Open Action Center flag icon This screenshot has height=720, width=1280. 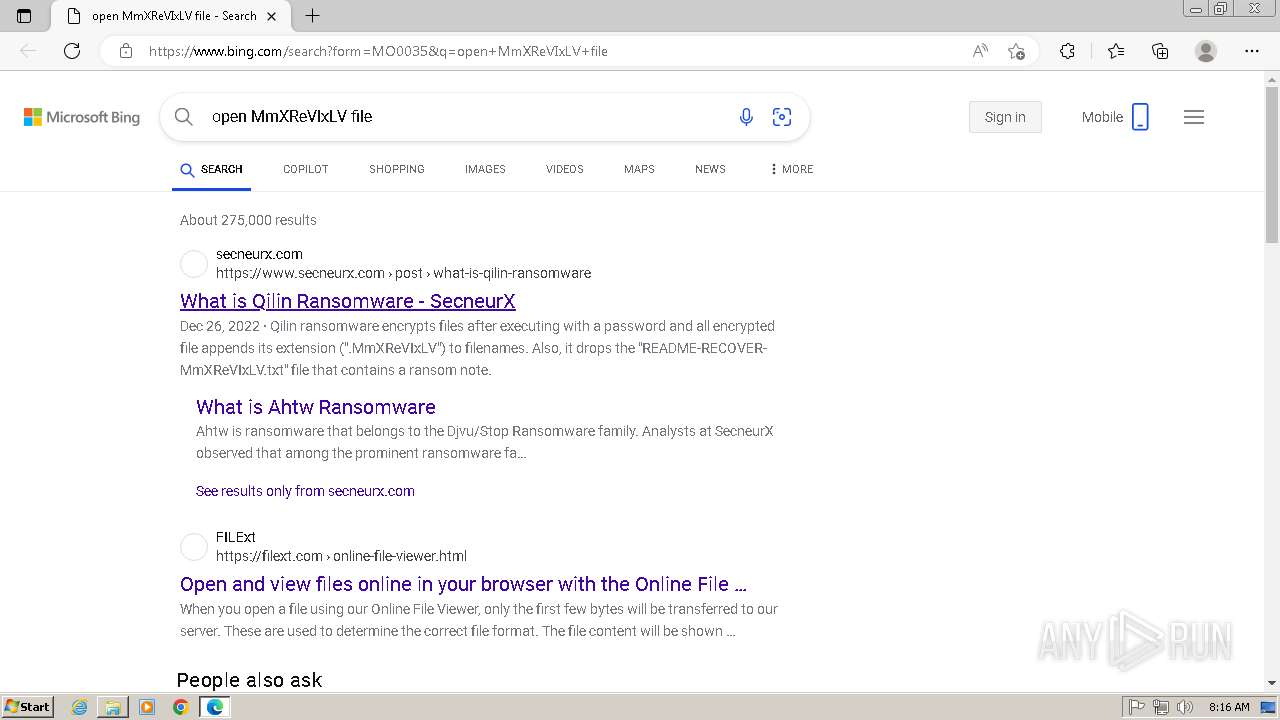[1137, 707]
